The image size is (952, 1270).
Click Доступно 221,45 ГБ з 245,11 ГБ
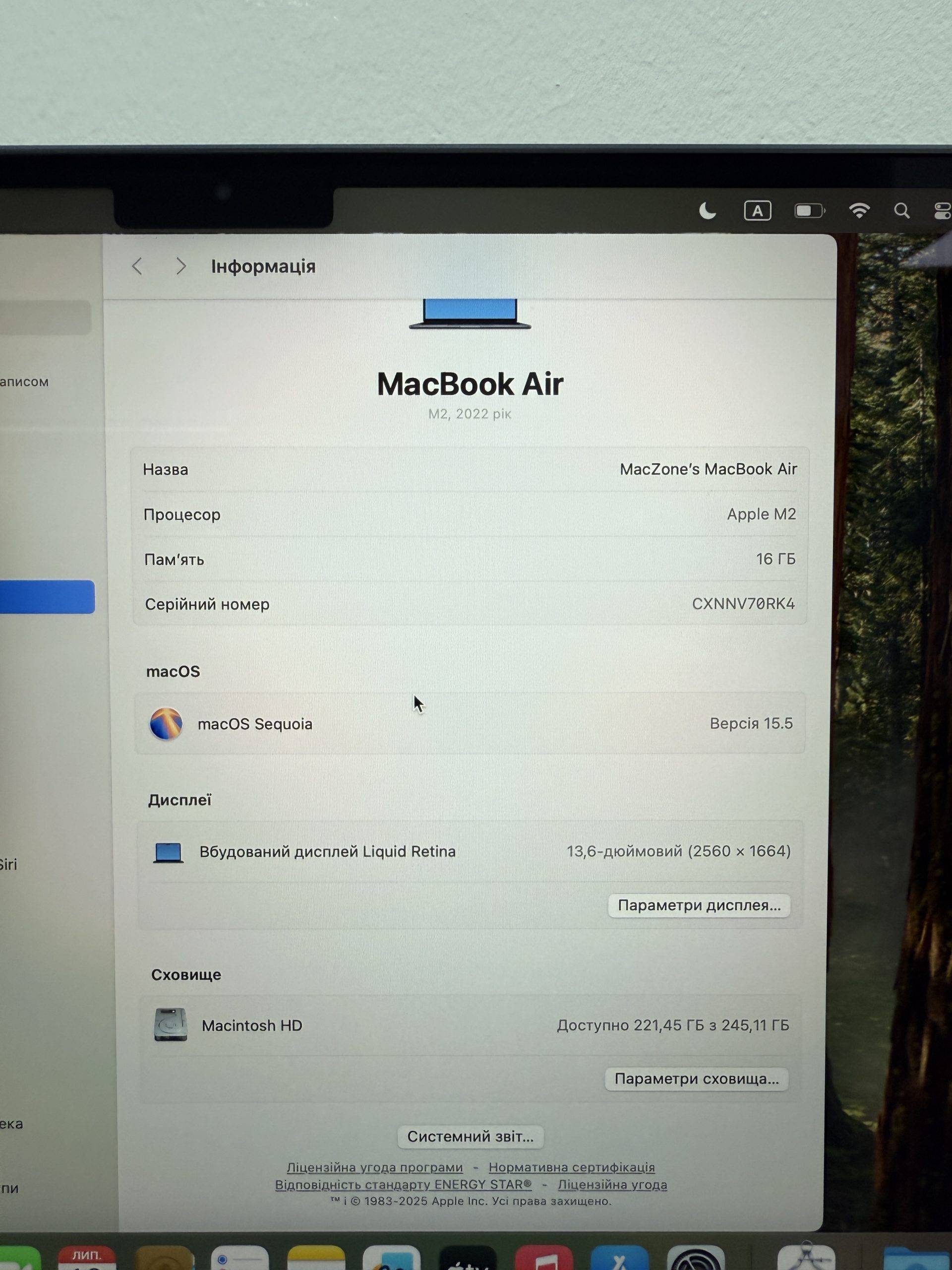tap(673, 1025)
